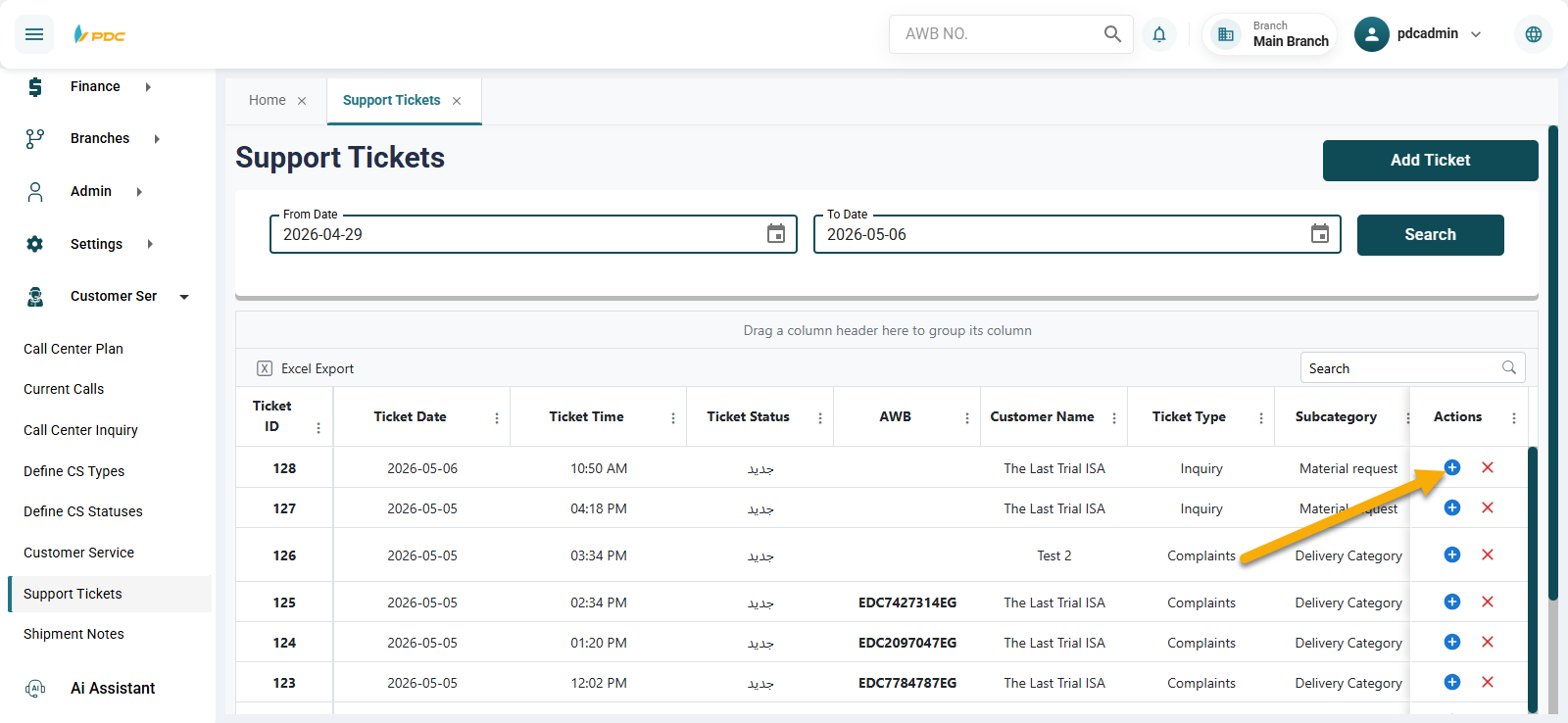Click the AWB search magnifier icon
The image size is (1568, 723).
click(x=1112, y=33)
